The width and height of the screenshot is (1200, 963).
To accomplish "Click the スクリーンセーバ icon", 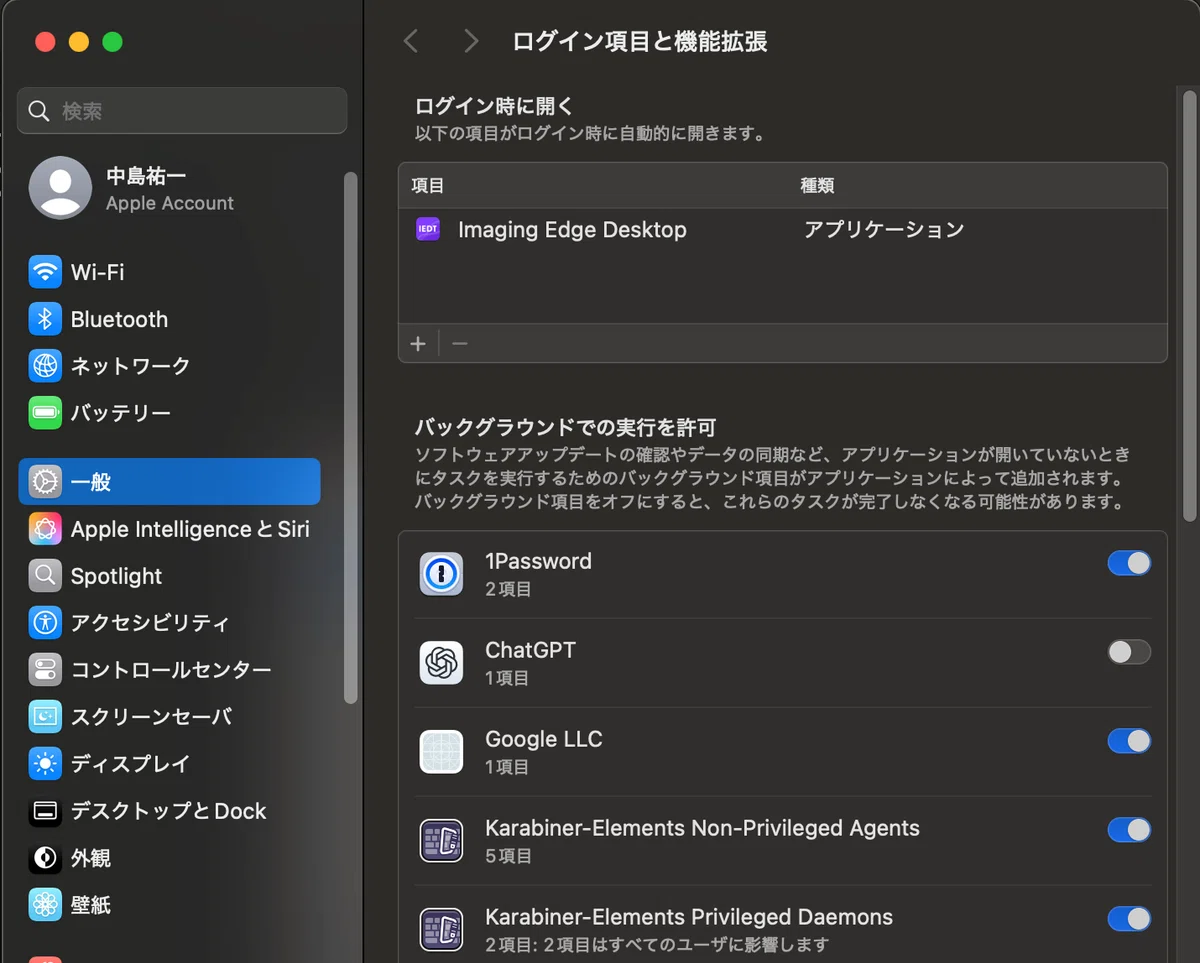I will click(45, 717).
